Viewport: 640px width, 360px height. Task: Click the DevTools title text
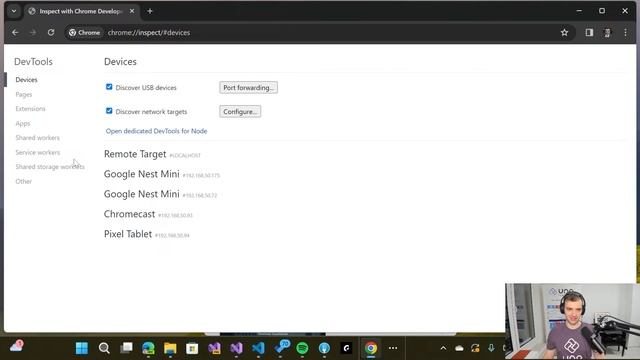(x=33, y=62)
